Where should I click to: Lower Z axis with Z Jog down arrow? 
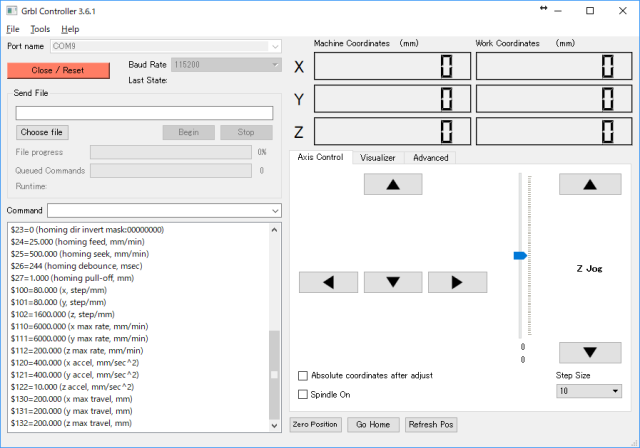click(x=590, y=353)
